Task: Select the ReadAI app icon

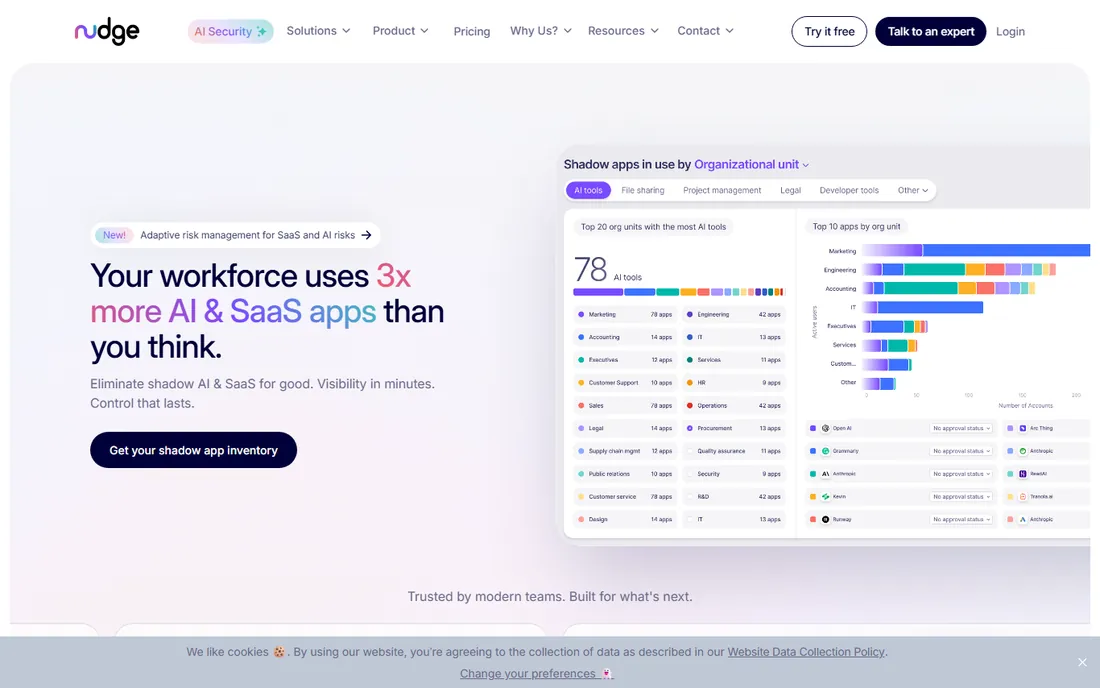Action: [1023, 473]
